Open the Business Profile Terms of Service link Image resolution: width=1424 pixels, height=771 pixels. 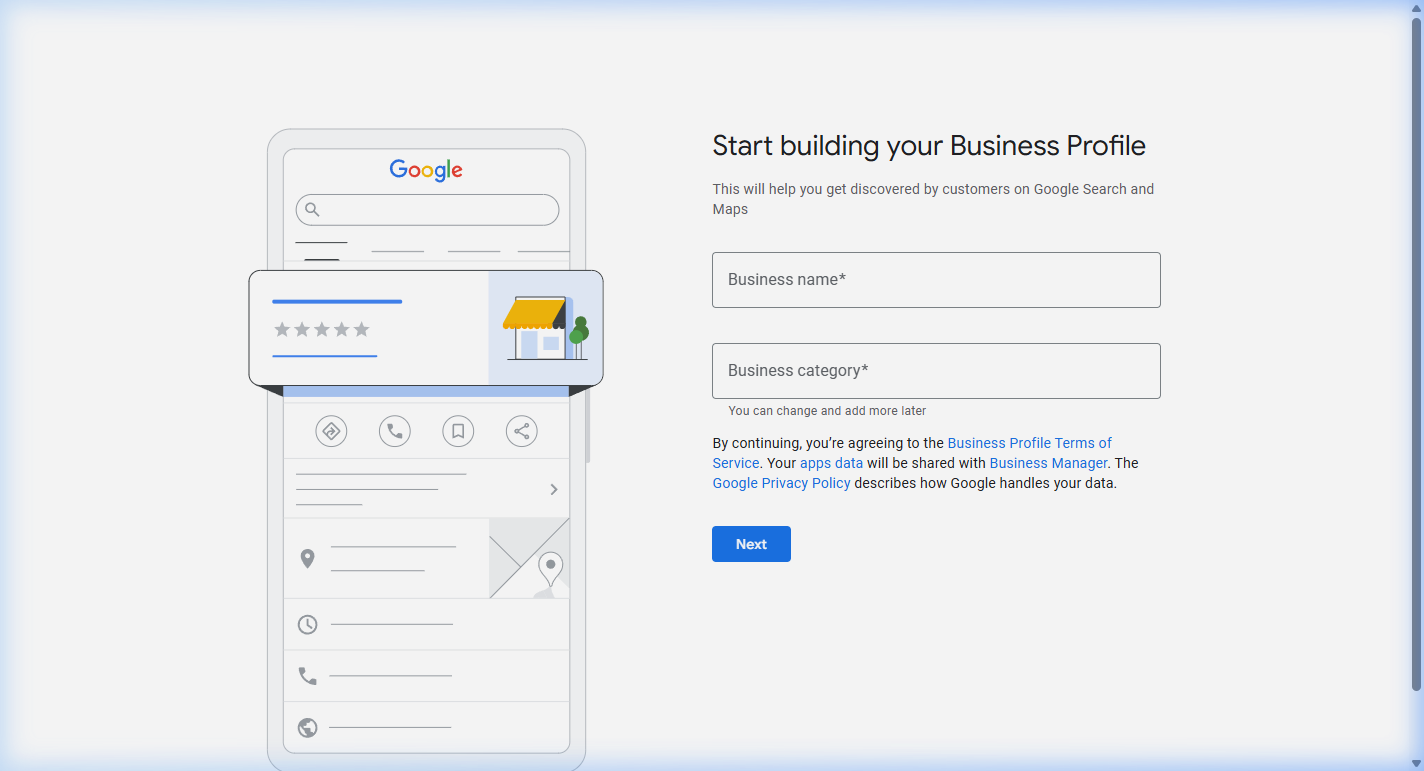pos(912,453)
